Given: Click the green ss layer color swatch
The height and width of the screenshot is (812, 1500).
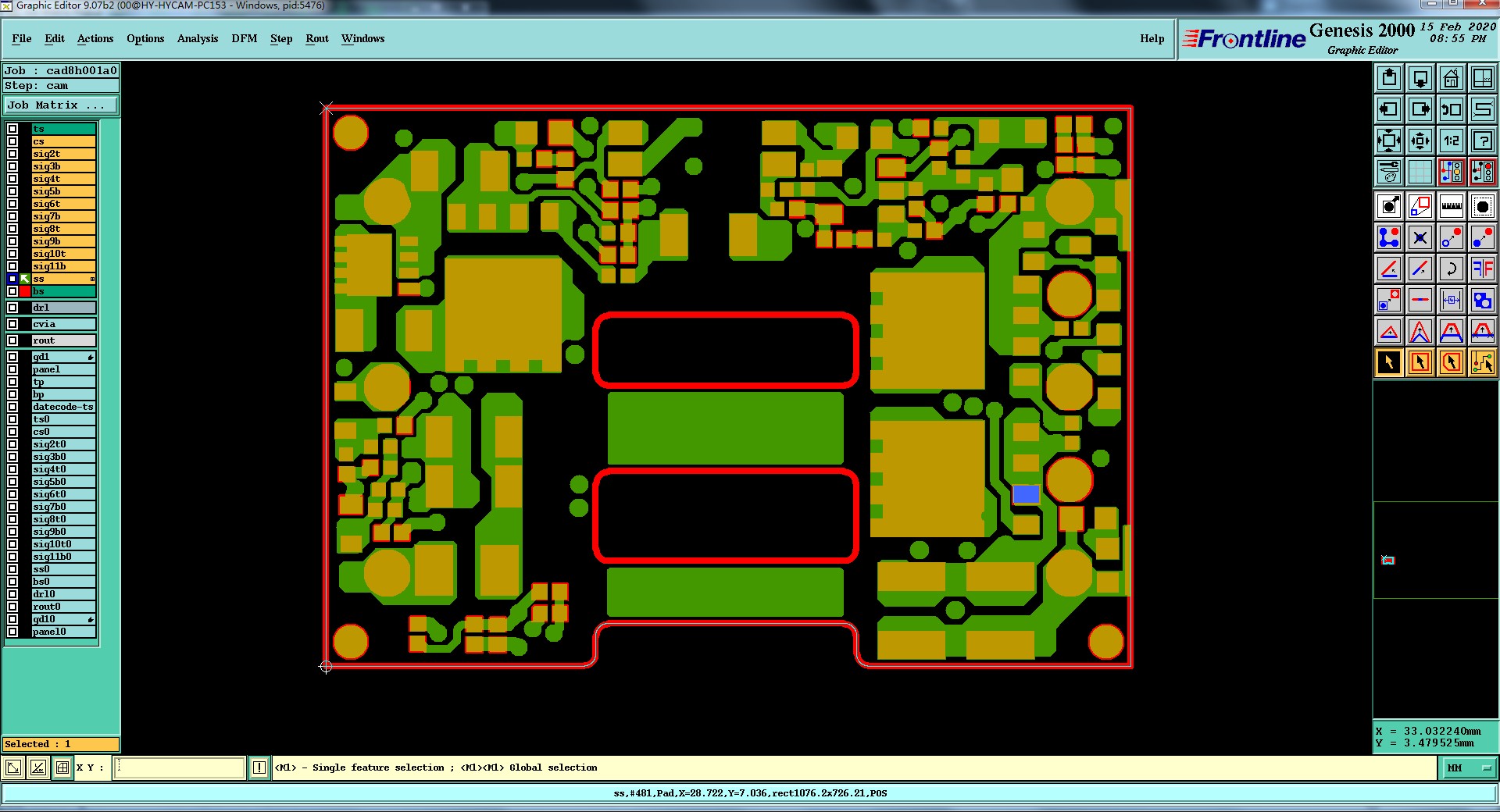Looking at the screenshot, I should 25,279.
